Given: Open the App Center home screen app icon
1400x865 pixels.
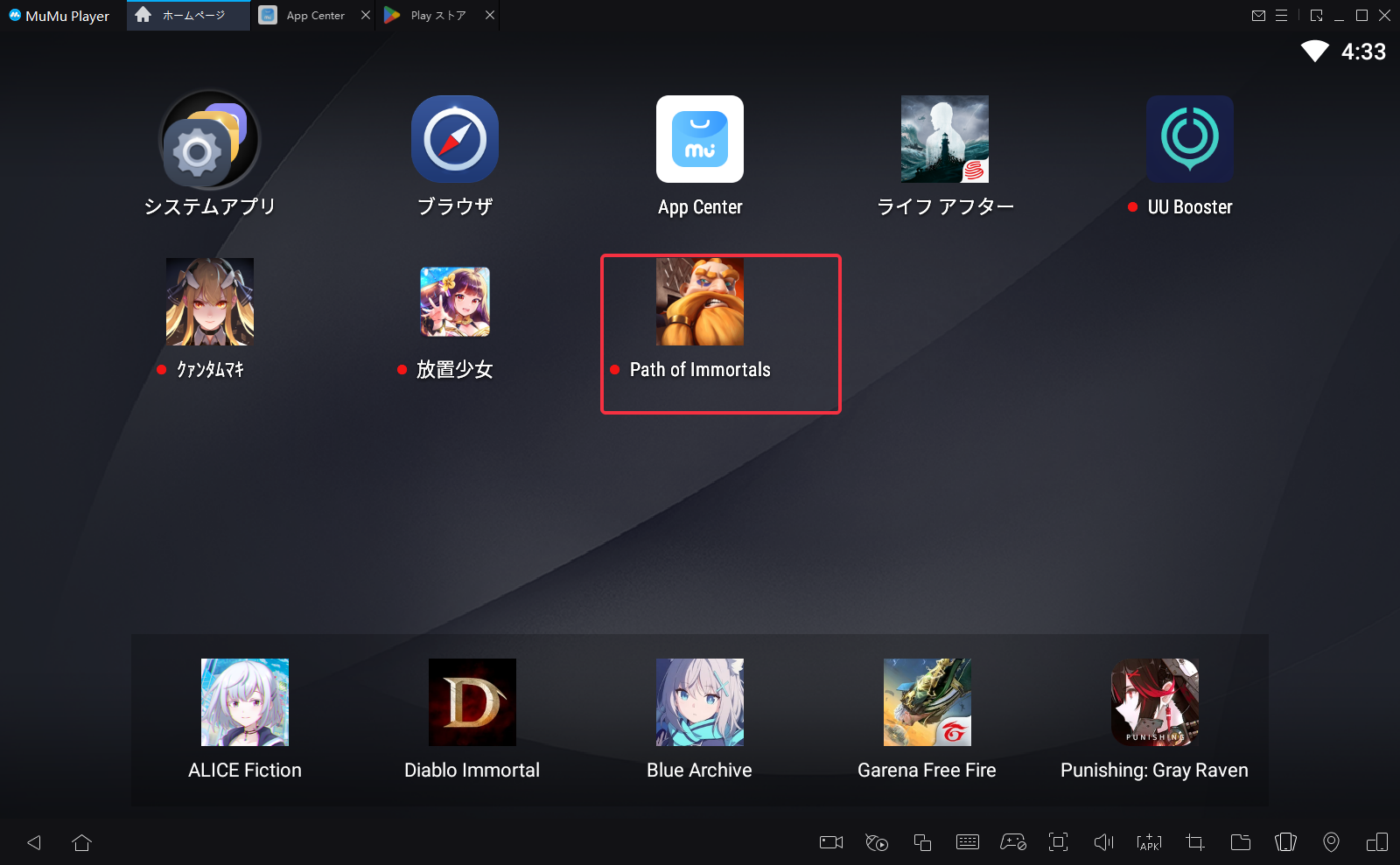Looking at the screenshot, I should click(x=700, y=139).
